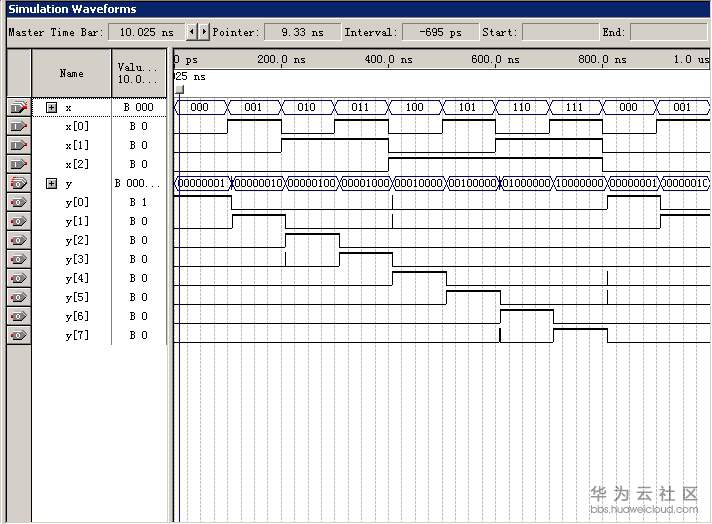Select signal name y[3]
The image size is (712, 524).
(77, 259)
